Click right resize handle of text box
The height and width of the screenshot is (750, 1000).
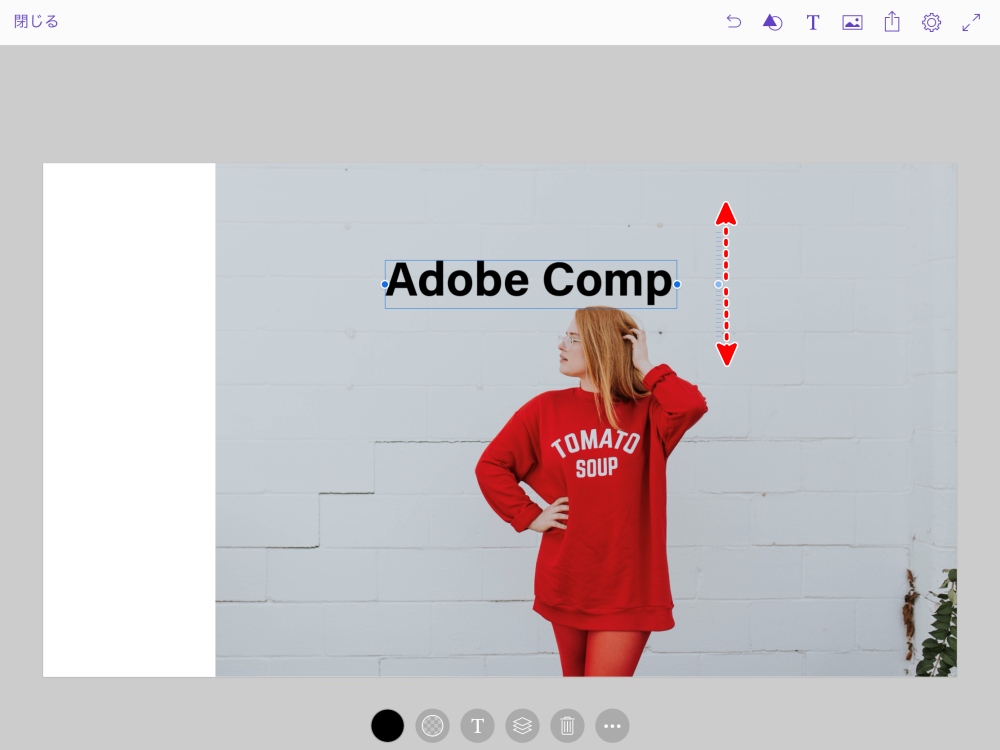coord(677,284)
